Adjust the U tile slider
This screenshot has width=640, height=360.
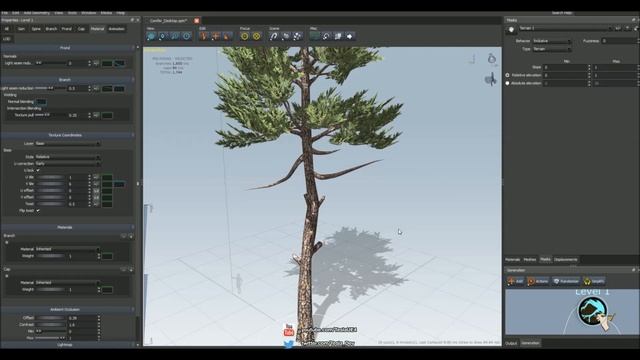click(51, 178)
